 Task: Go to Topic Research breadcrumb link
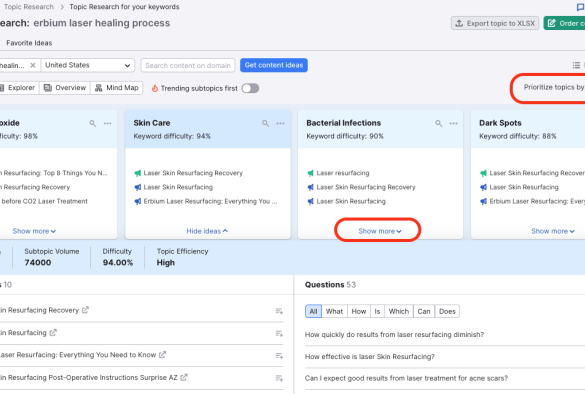tap(29, 7)
